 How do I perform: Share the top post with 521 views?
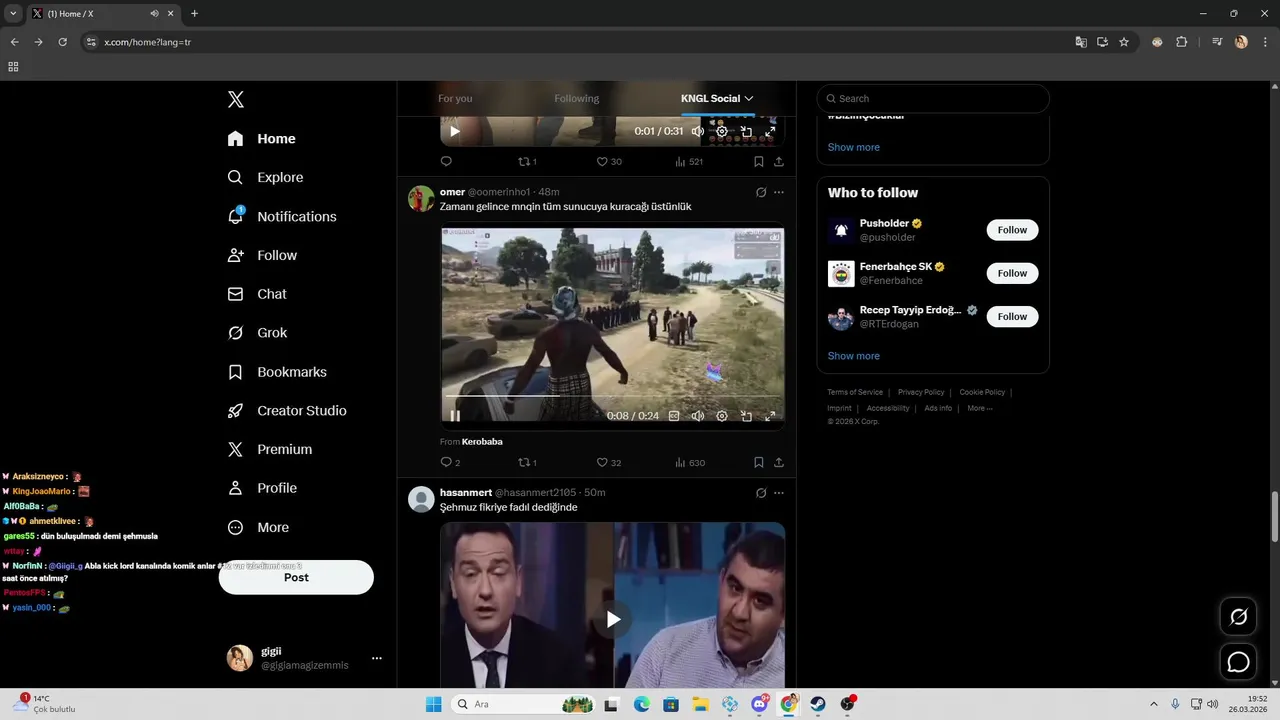(x=779, y=161)
